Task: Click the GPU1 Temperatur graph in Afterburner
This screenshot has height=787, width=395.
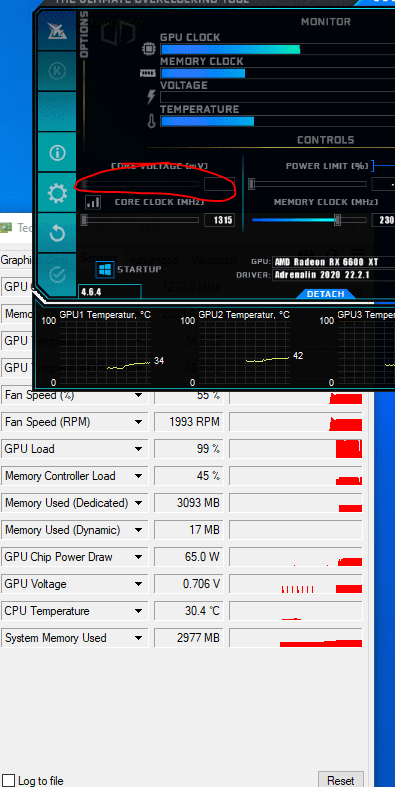Action: coord(105,352)
